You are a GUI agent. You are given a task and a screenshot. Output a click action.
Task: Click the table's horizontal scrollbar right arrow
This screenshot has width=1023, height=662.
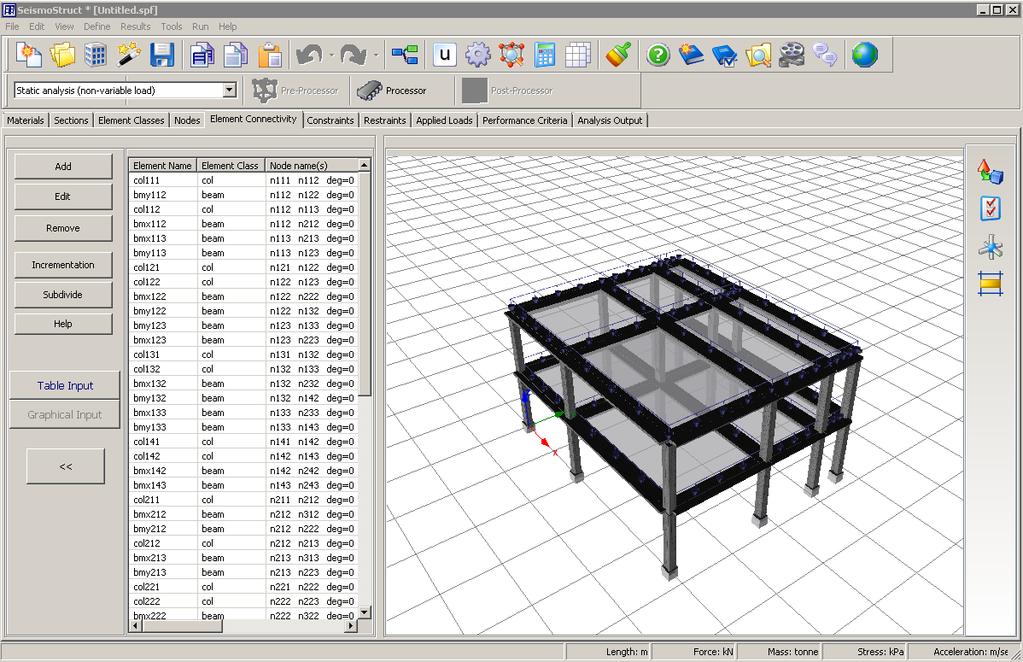351,625
